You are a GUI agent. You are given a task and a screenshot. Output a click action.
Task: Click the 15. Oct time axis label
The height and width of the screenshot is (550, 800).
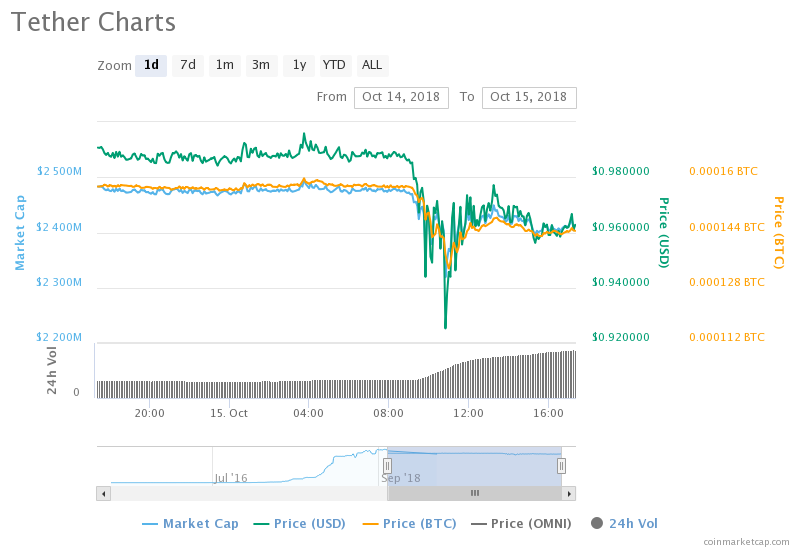(x=229, y=413)
